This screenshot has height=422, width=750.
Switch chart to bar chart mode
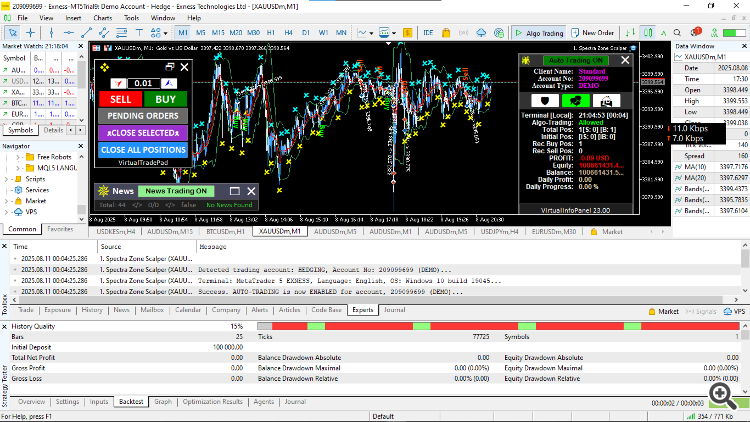(630, 33)
